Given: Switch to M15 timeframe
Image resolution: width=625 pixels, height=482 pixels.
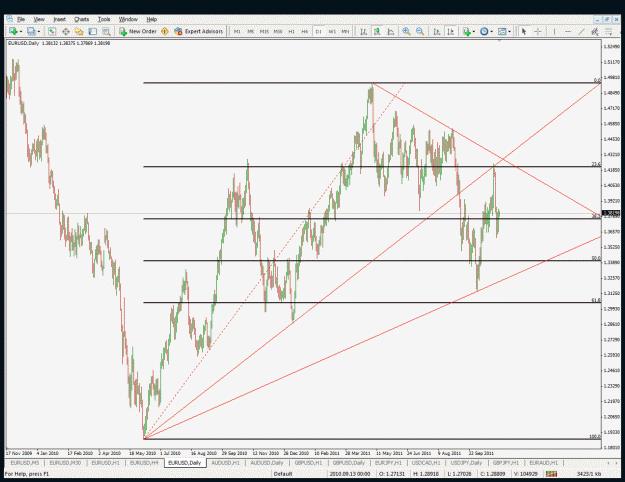Looking at the screenshot, I should [x=264, y=31].
